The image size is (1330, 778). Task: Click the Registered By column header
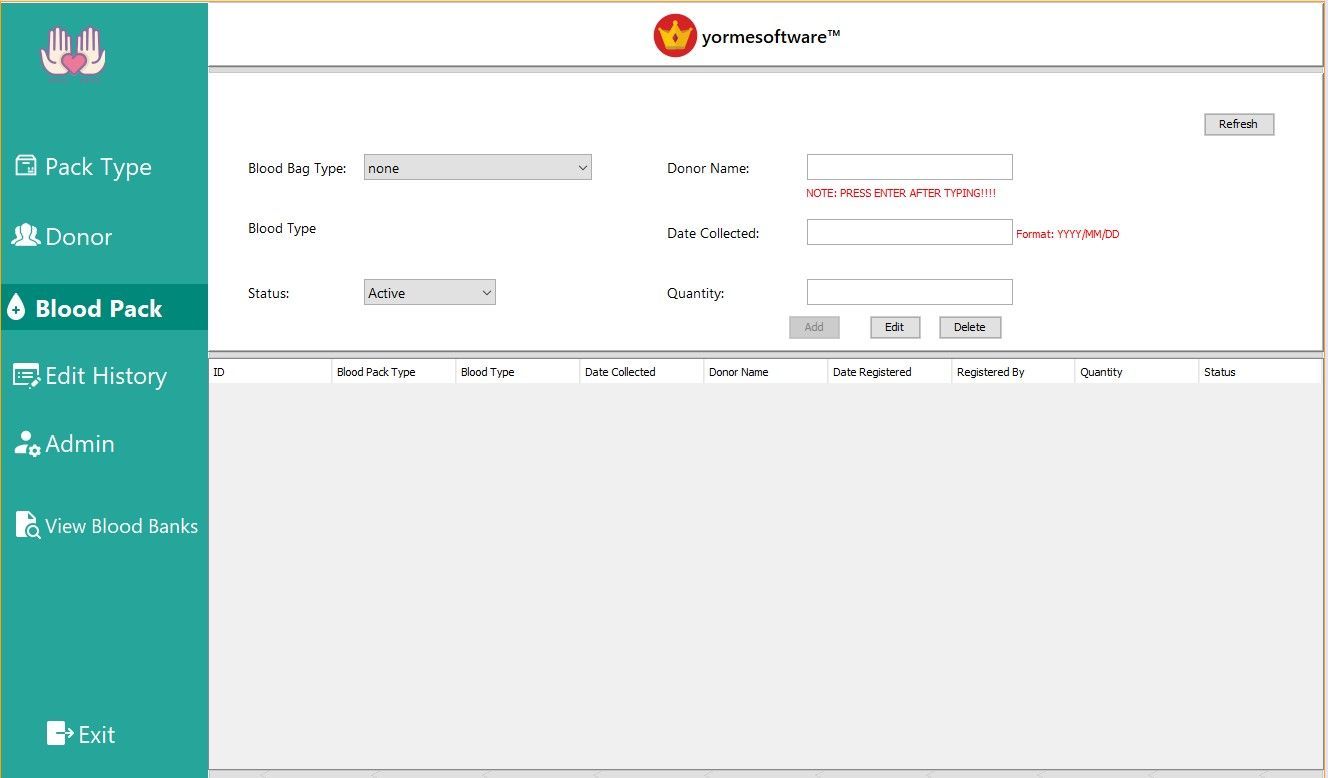pyautogui.click(x=1014, y=372)
